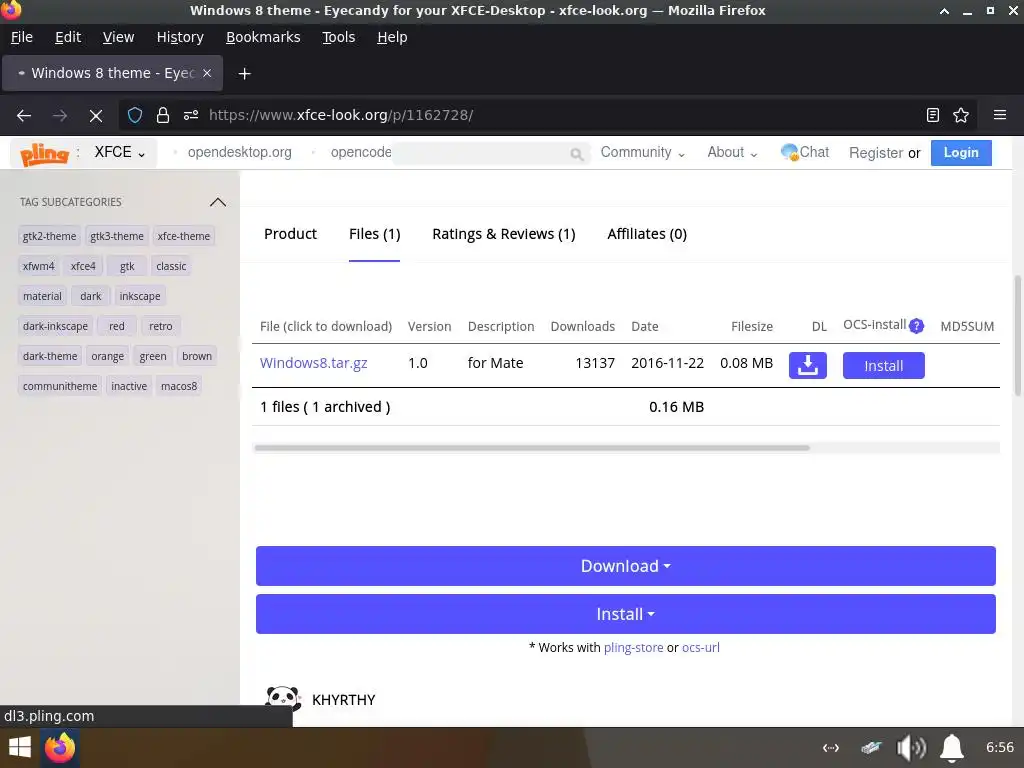The image size is (1024, 768).
Task: Click the KHYRTHY author name
Action: click(344, 700)
